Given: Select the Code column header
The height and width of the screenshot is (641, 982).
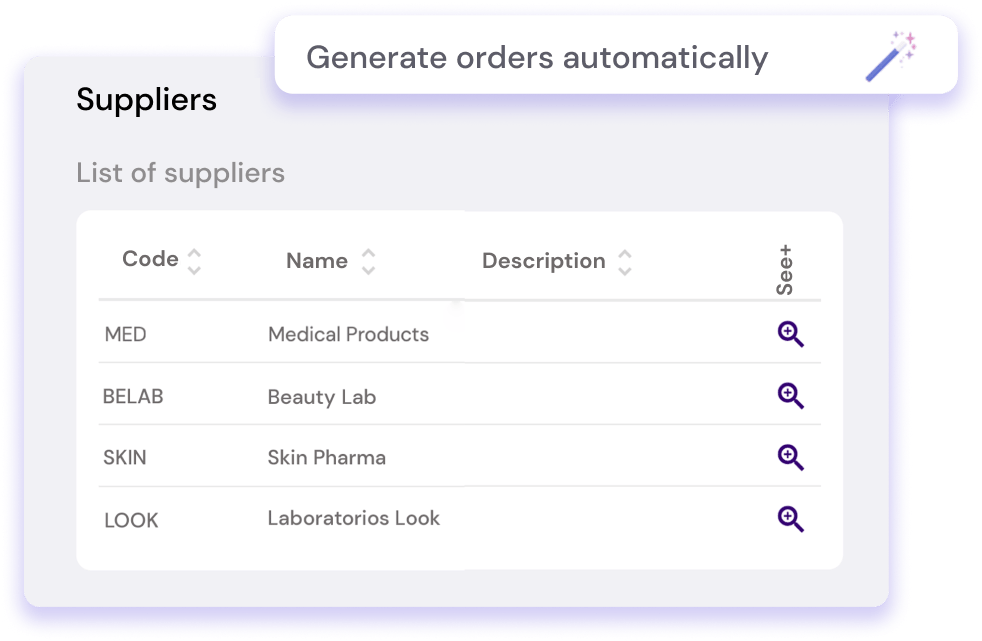Looking at the screenshot, I should point(149,259).
